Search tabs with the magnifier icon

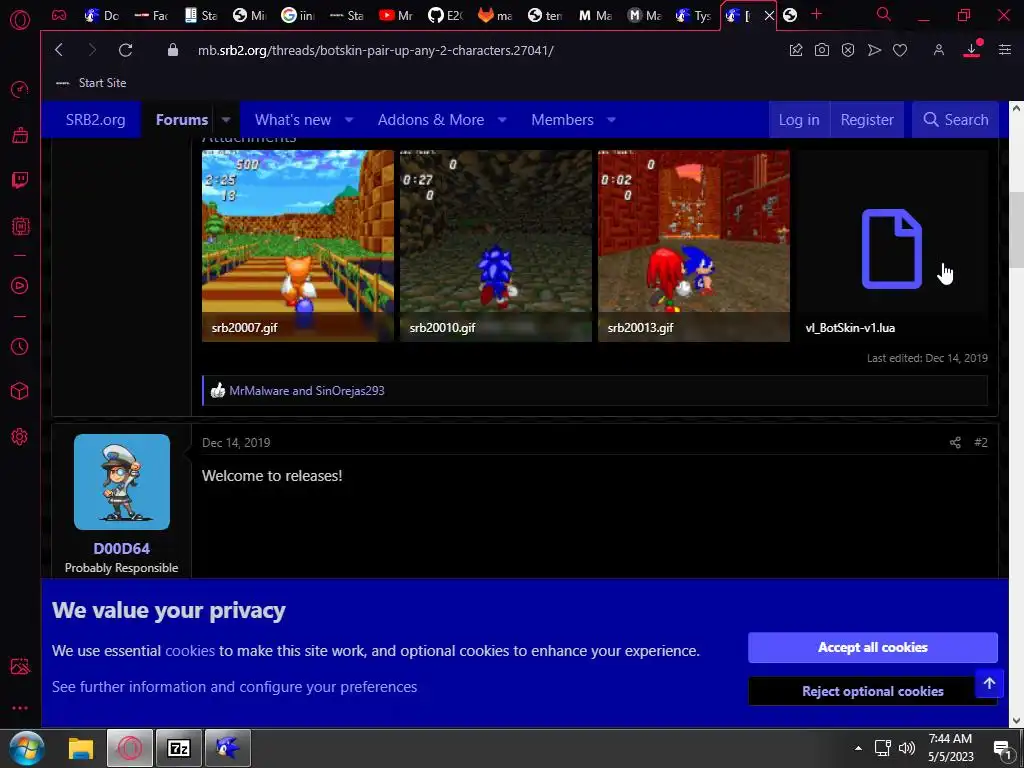coord(883,14)
